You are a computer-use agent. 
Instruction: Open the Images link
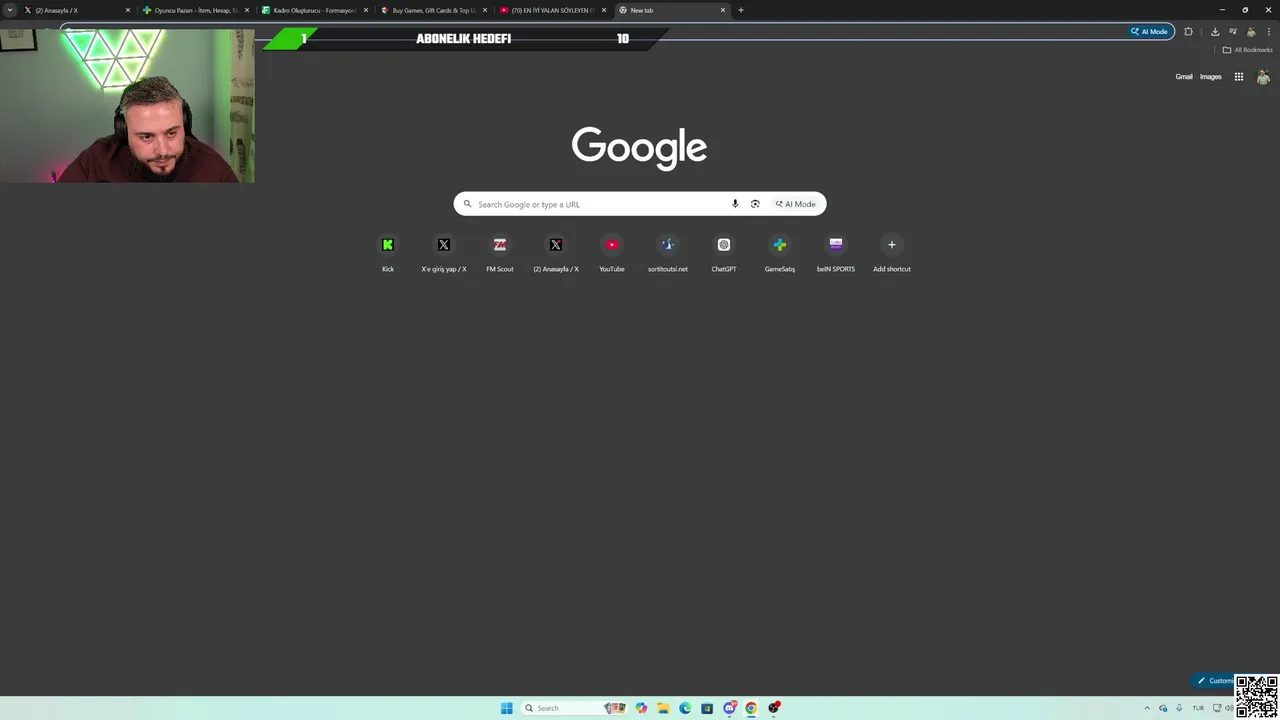(x=1211, y=77)
